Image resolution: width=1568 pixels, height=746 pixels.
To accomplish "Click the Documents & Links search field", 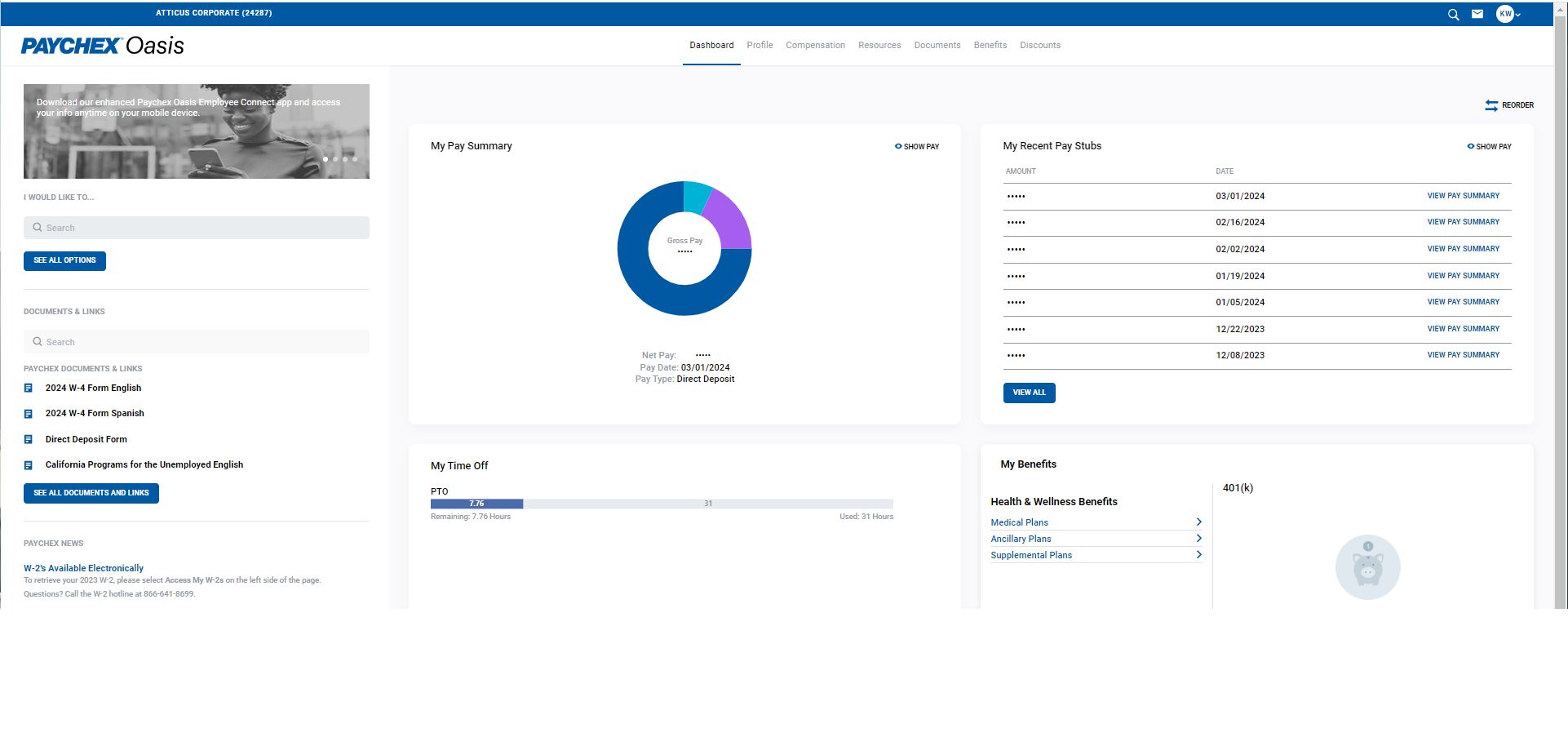I will pos(197,342).
